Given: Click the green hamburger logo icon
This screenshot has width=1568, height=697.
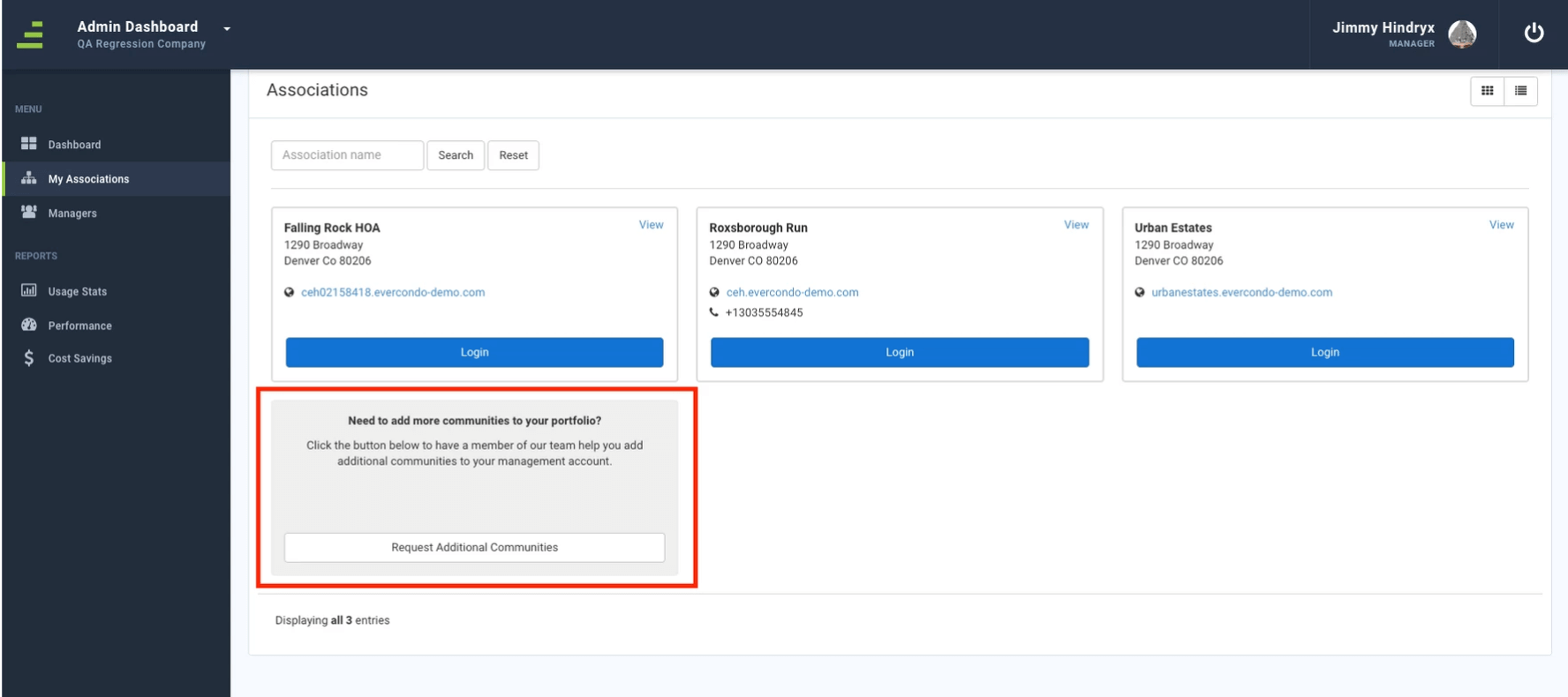Looking at the screenshot, I should tap(29, 34).
